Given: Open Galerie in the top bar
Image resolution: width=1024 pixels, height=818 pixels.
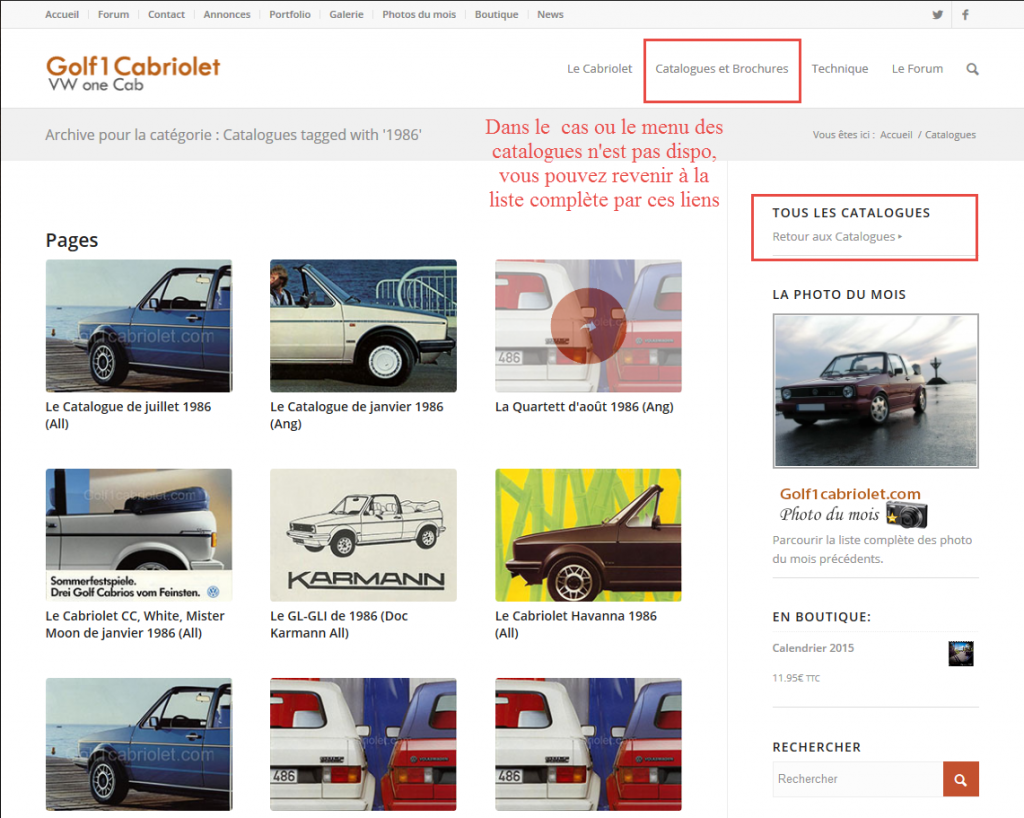Looking at the screenshot, I should click(346, 14).
